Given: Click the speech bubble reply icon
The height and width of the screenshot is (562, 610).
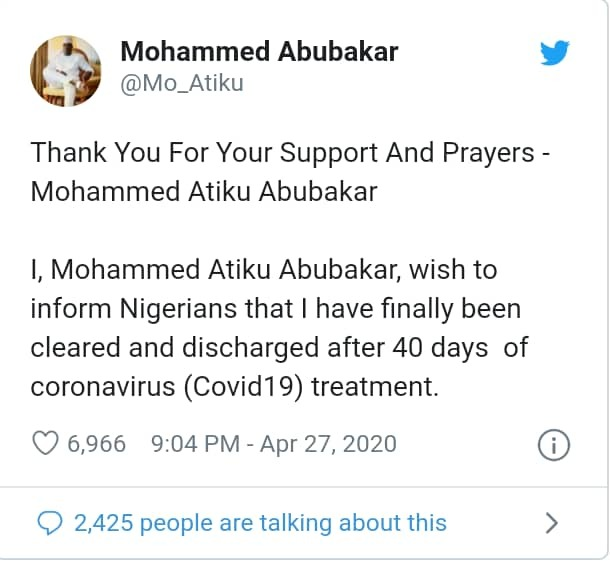Looking at the screenshot, I should pos(47,522).
